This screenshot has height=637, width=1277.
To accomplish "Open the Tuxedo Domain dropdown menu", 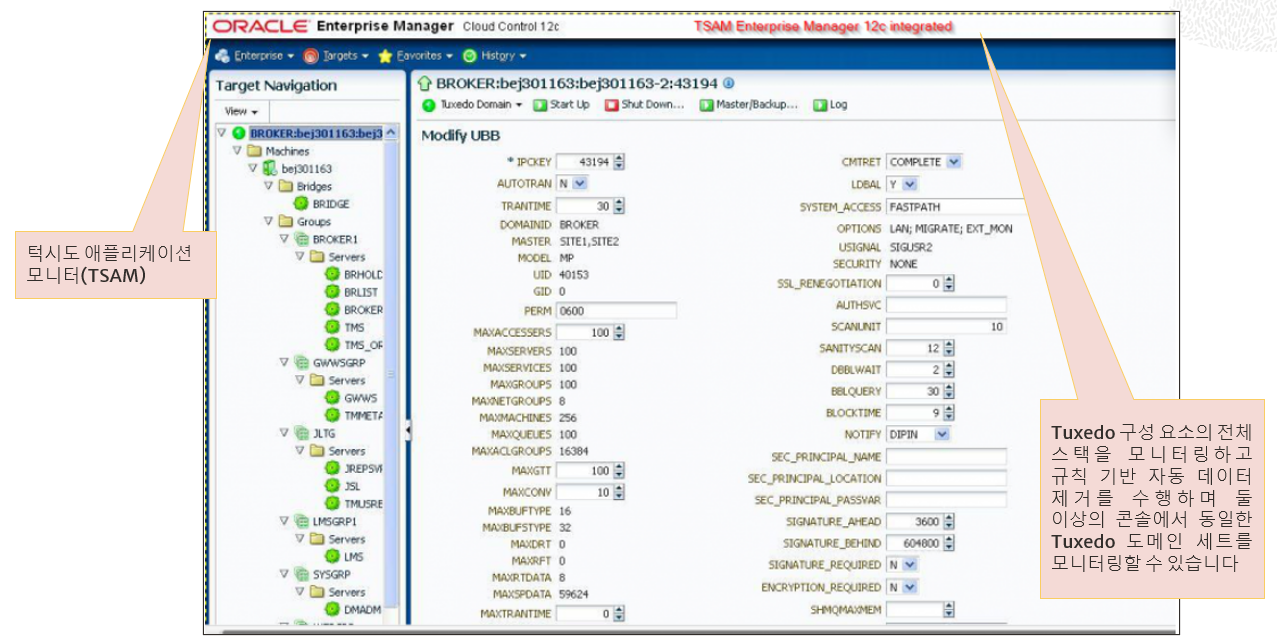I will coord(473,104).
